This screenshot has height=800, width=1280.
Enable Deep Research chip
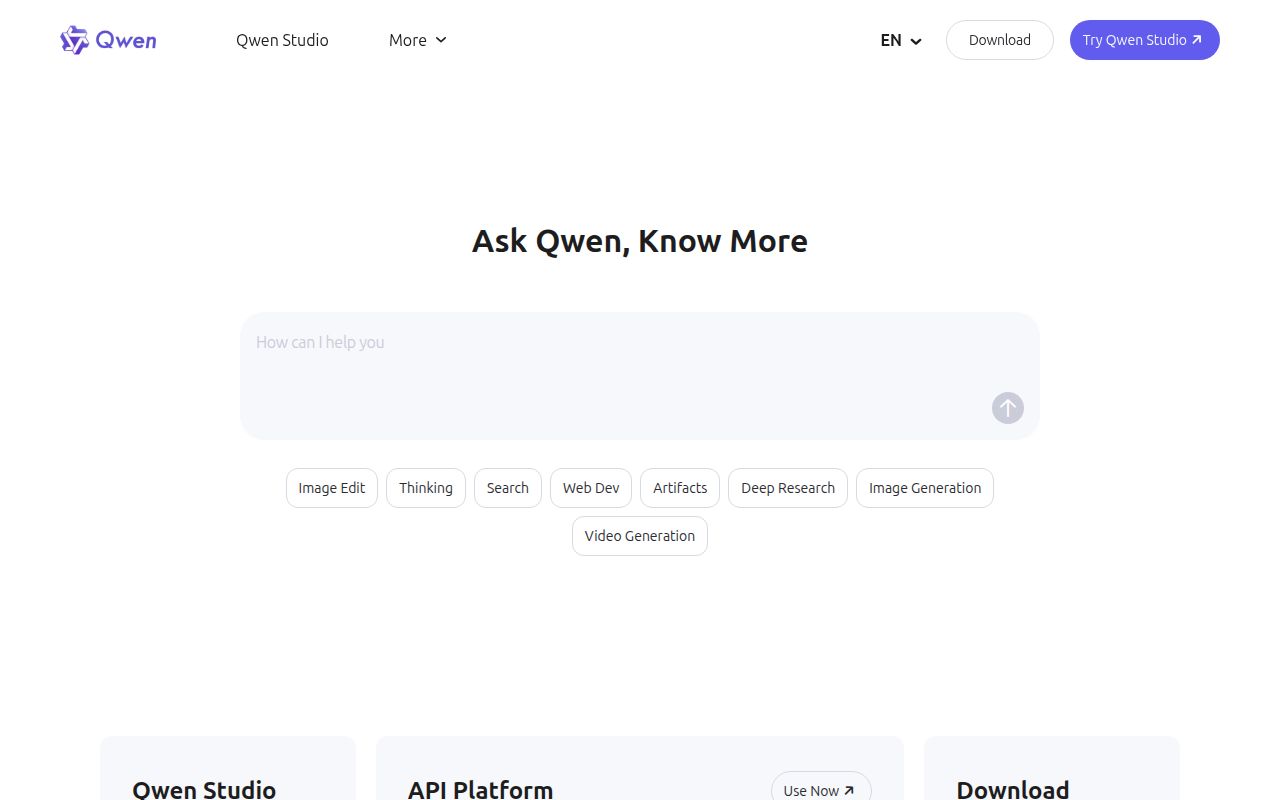[788, 488]
